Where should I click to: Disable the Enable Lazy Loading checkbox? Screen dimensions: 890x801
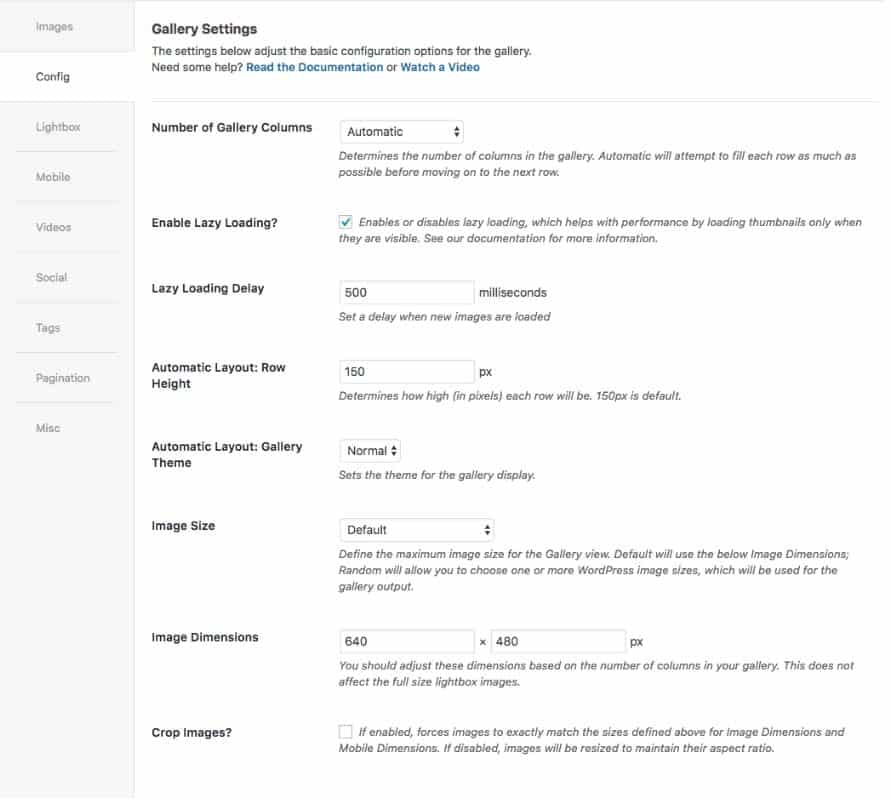tap(346, 222)
